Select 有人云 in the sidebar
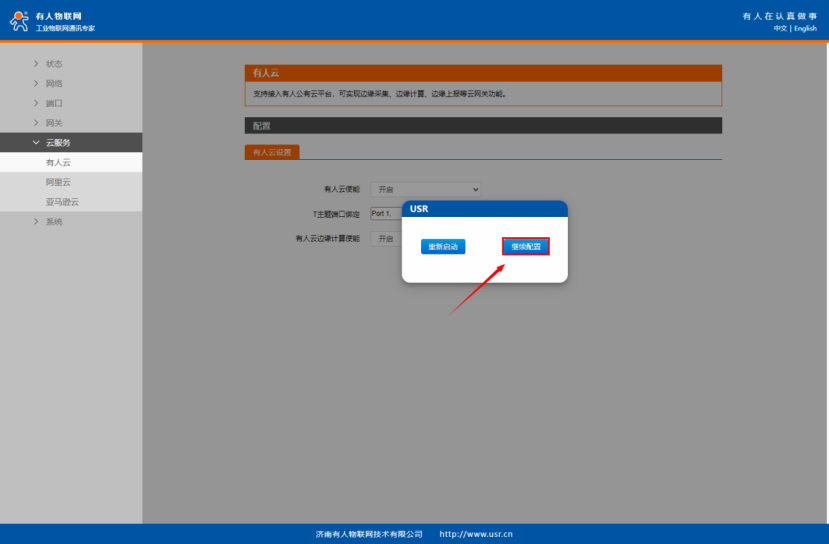The image size is (829, 544). click(58, 162)
